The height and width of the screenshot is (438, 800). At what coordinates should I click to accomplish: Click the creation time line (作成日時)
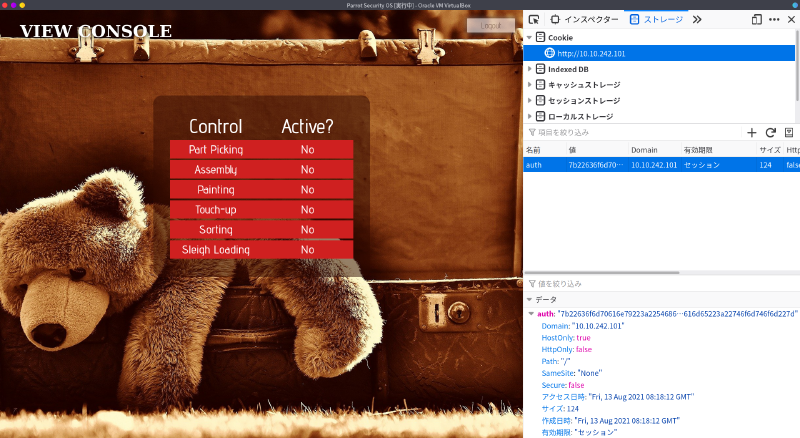[x=611, y=421]
